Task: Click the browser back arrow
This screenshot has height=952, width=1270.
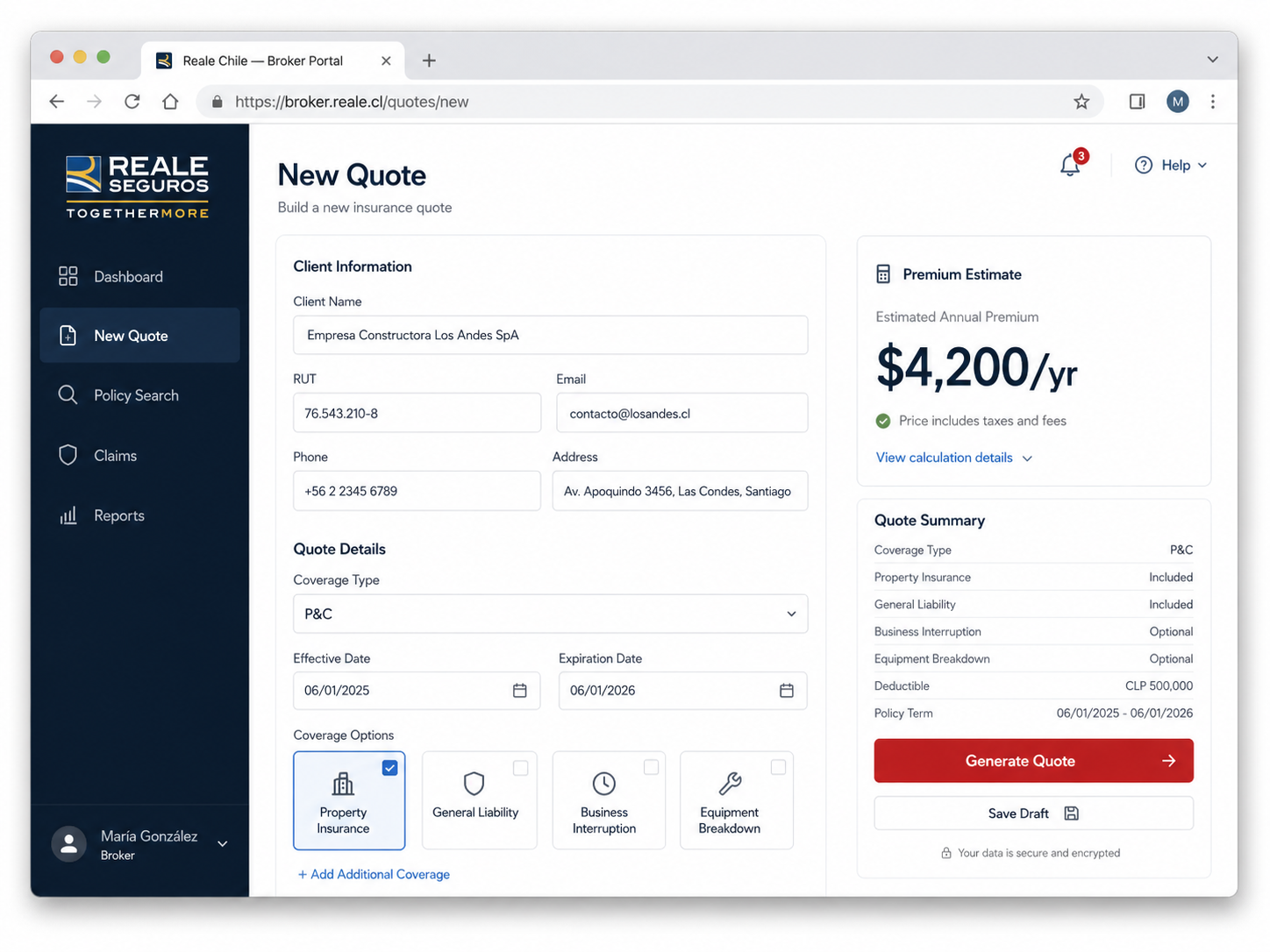Action: tap(57, 102)
